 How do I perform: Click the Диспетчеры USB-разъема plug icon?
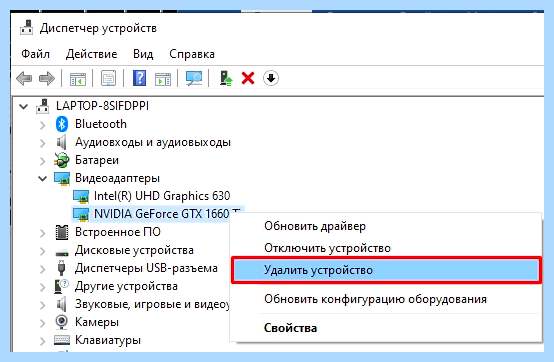pyautogui.click(x=61, y=268)
